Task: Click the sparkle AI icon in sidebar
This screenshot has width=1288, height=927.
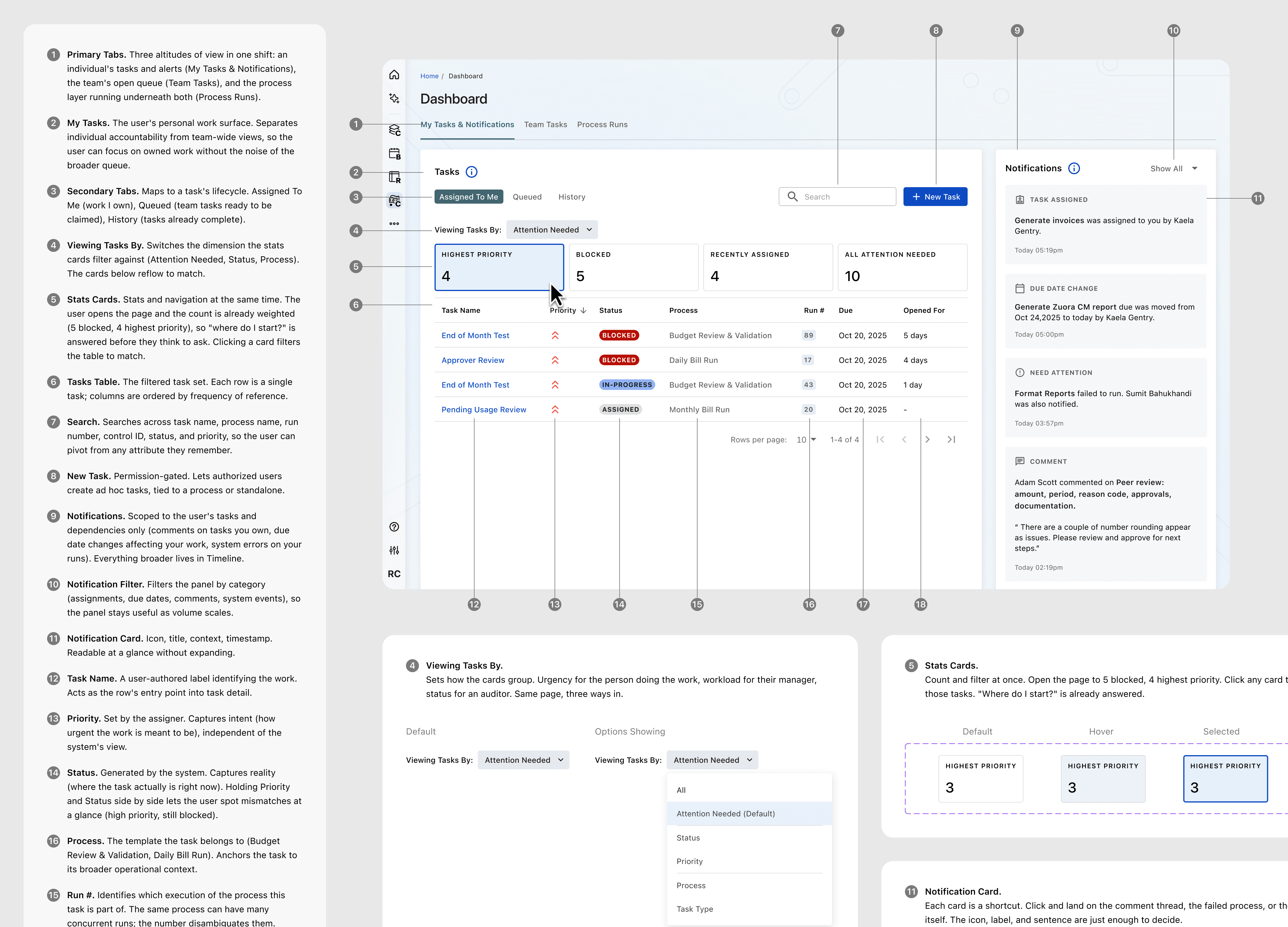Action: point(394,98)
